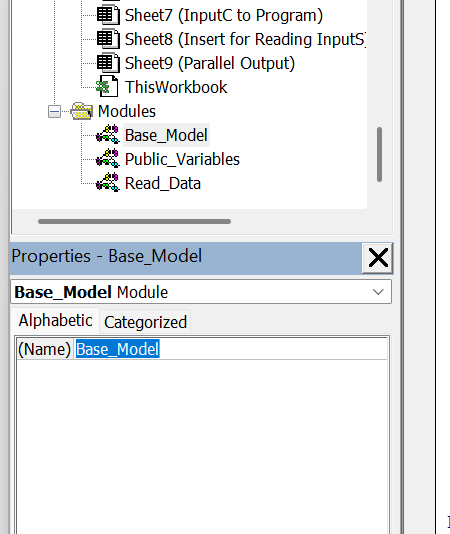Viewport: 450px width, 534px height.
Task: Click the Sheet8 worksheet icon
Action: 108,39
